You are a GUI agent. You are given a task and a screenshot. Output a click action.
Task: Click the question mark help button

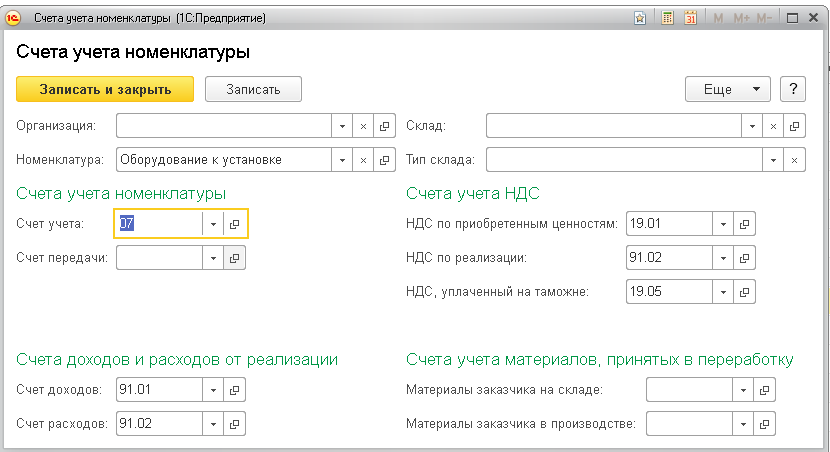click(793, 89)
